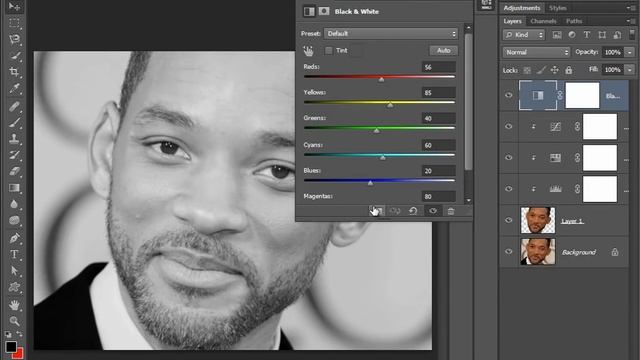
Task: Open the blend mode Normal dropdown
Action: coord(536,52)
